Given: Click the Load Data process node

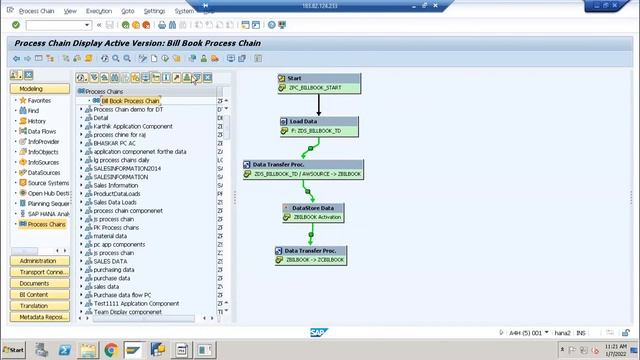Looking at the screenshot, I should [x=319, y=127].
